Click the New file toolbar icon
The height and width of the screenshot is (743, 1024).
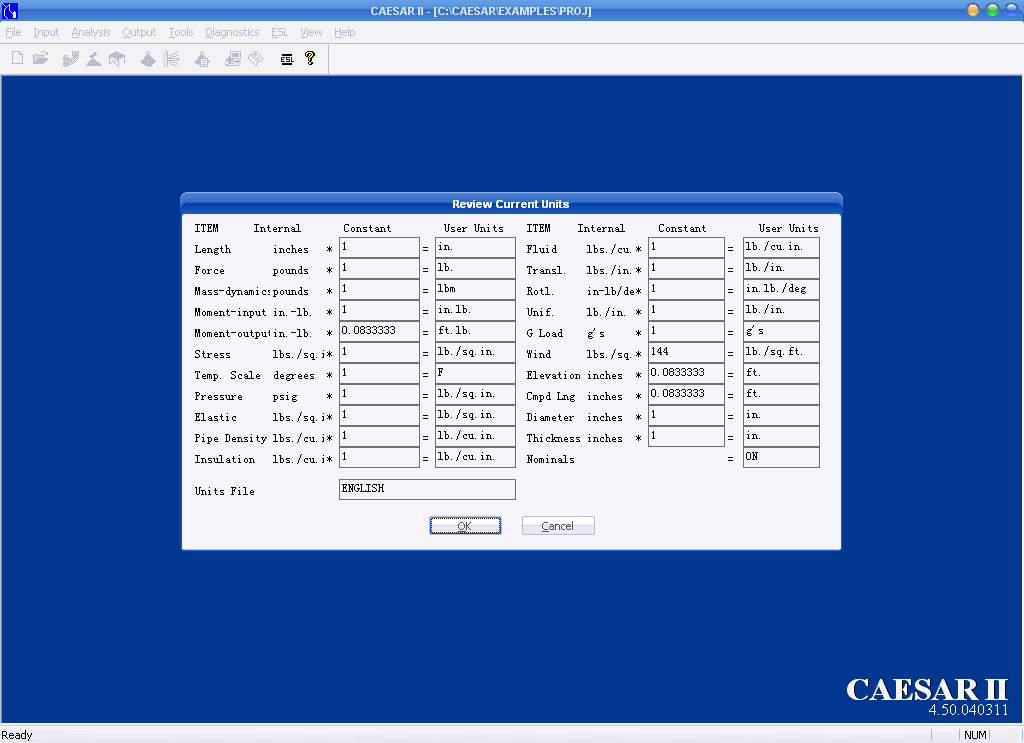[18, 59]
